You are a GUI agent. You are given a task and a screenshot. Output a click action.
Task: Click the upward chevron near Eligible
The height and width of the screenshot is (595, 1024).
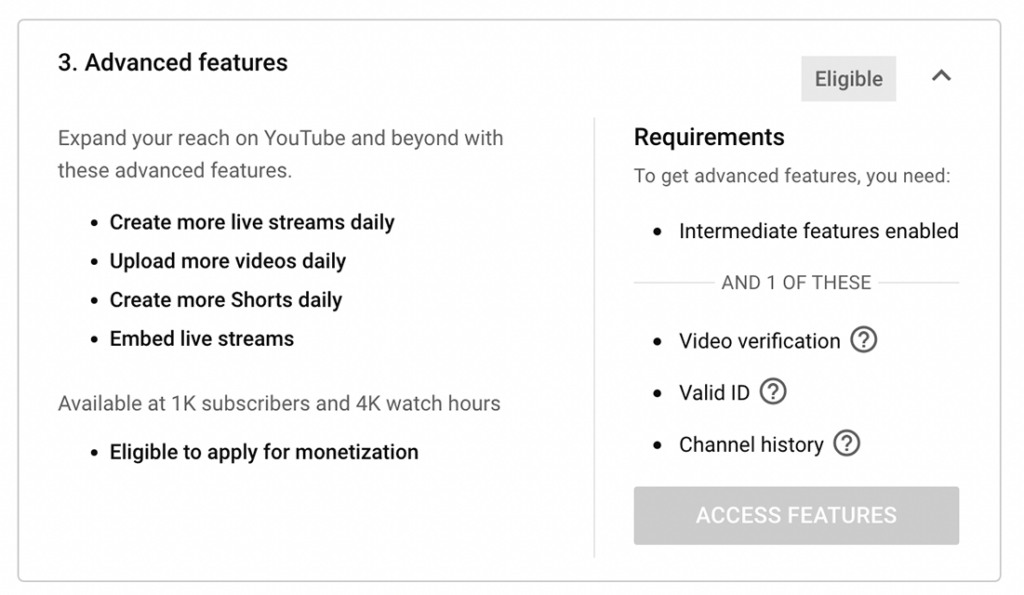[x=941, y=75]
